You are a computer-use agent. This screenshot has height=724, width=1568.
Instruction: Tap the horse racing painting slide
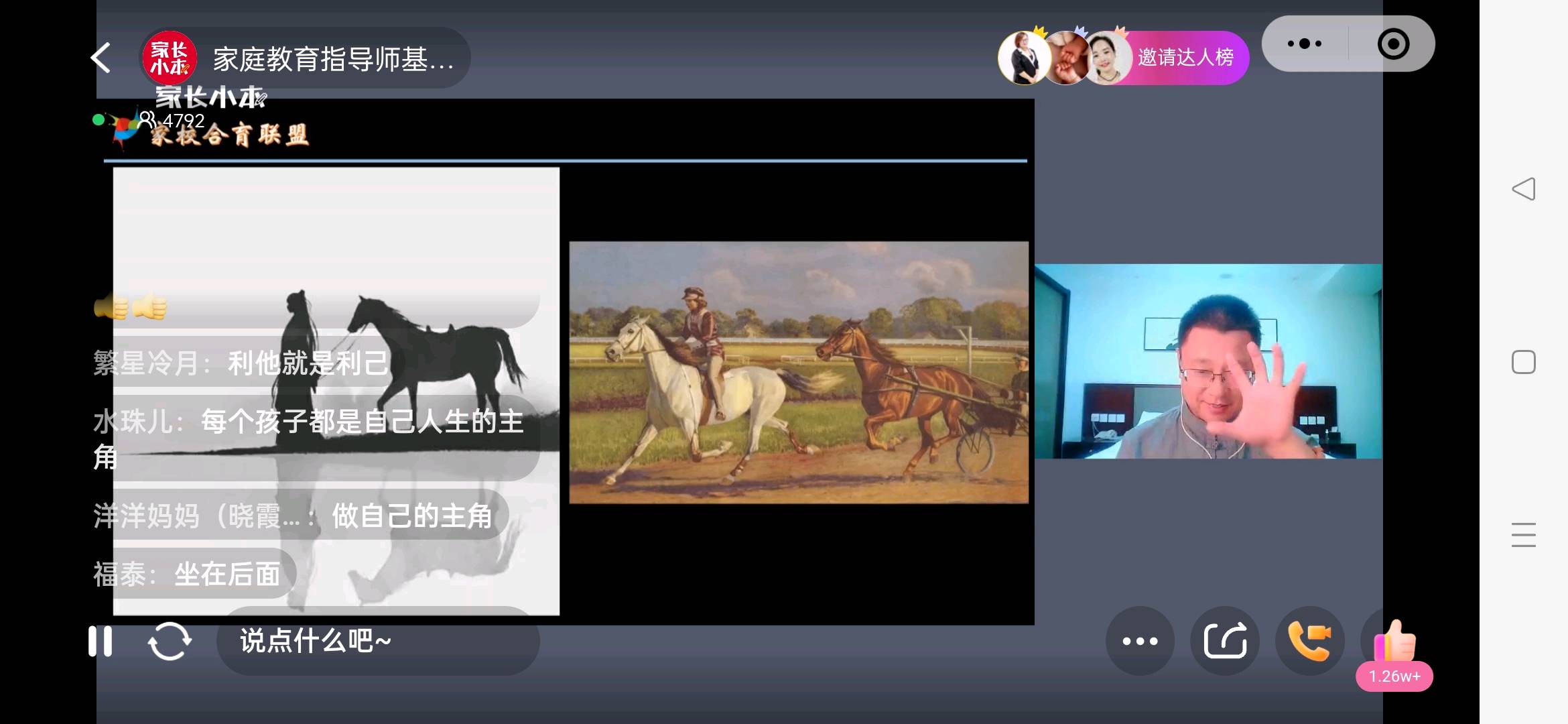coord(799,372)
